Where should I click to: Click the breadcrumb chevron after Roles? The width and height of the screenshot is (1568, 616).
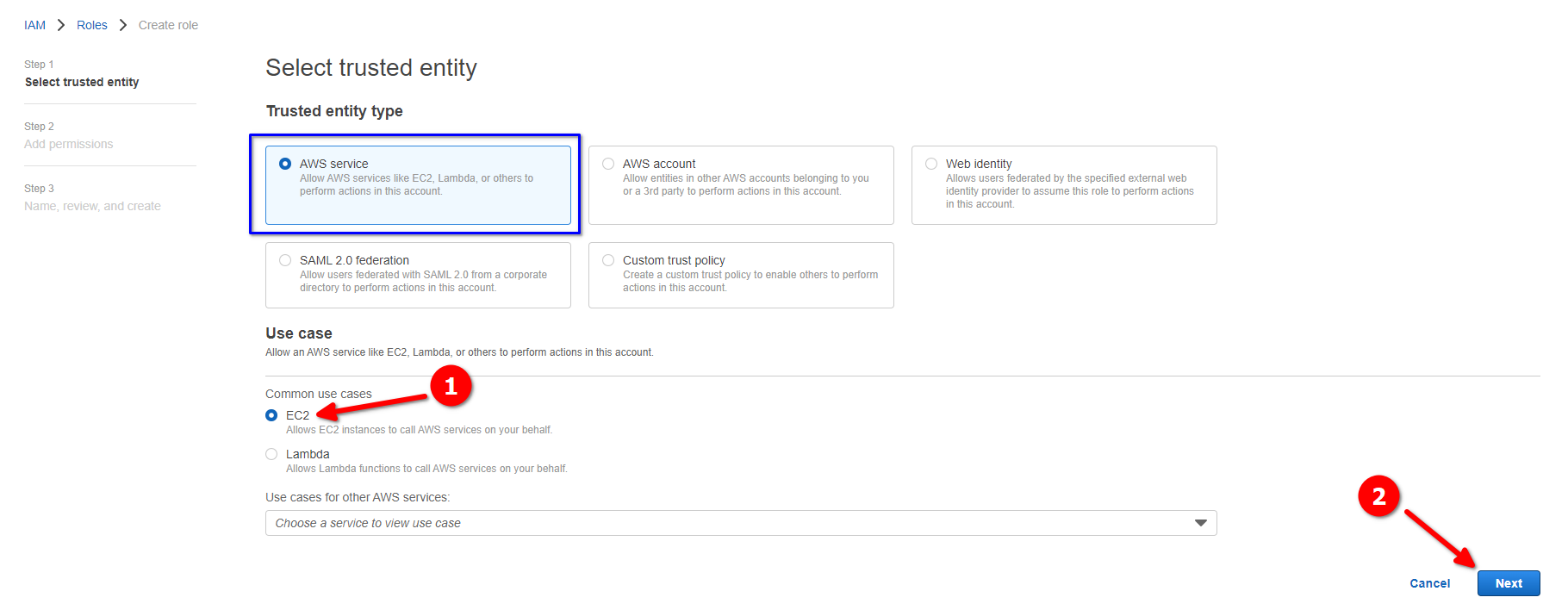click(123, 25)
